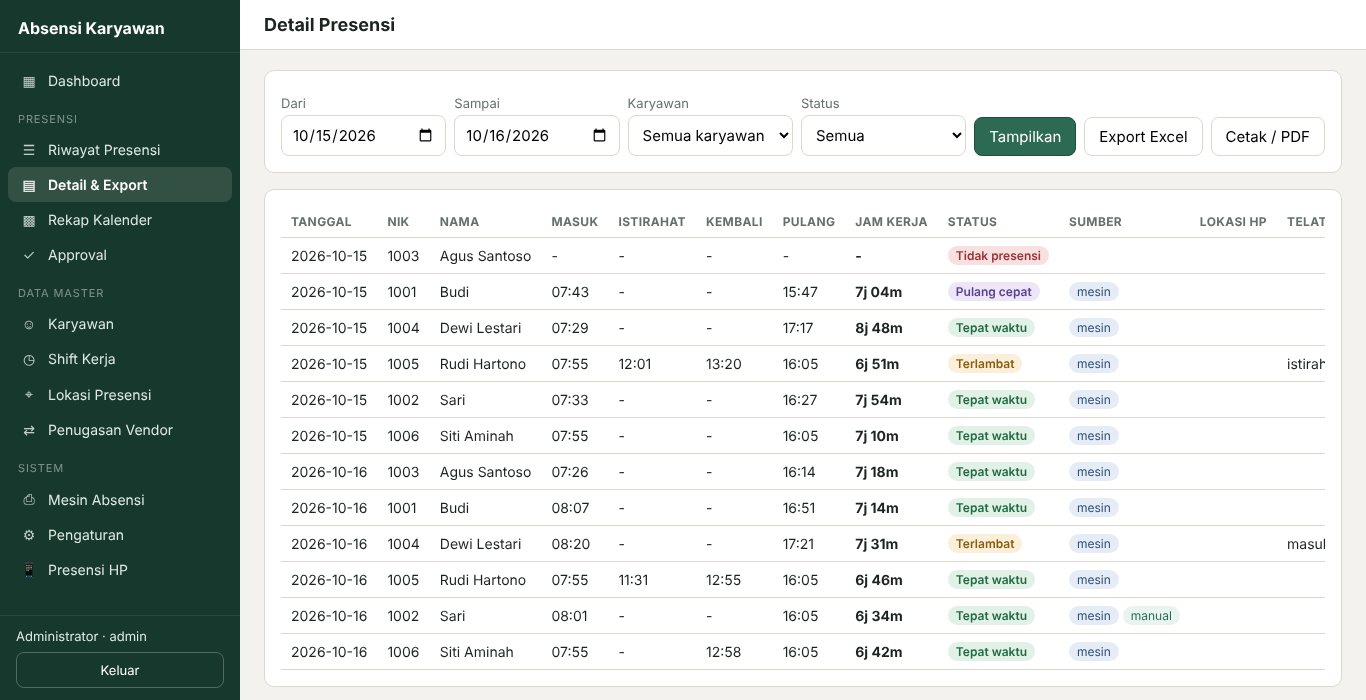Click the Lokasi Presensi pin icon
The width and height of the screenshot is (1366, 700).
pos(29,395)
